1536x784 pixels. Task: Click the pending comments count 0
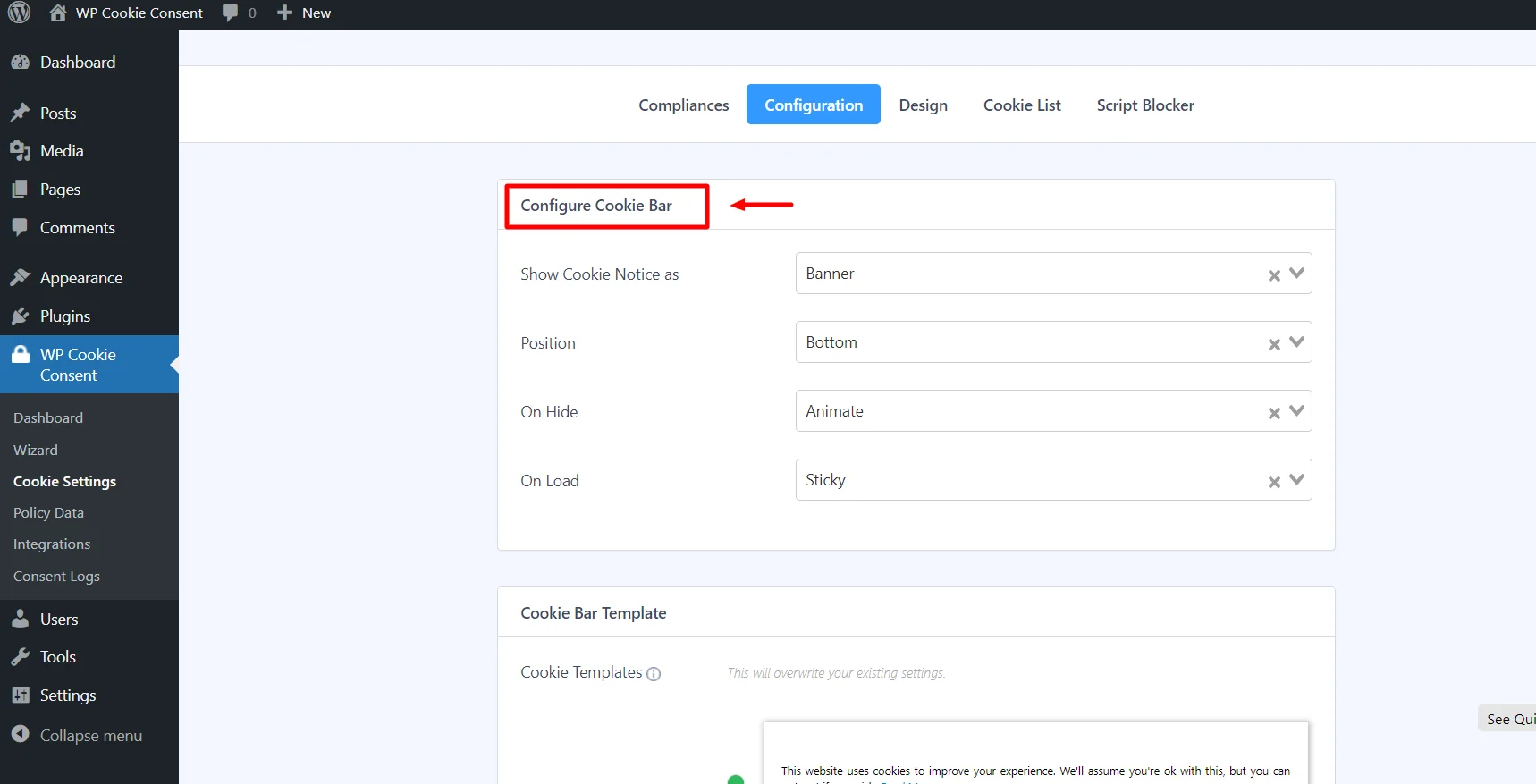click(x=252, y=13)
